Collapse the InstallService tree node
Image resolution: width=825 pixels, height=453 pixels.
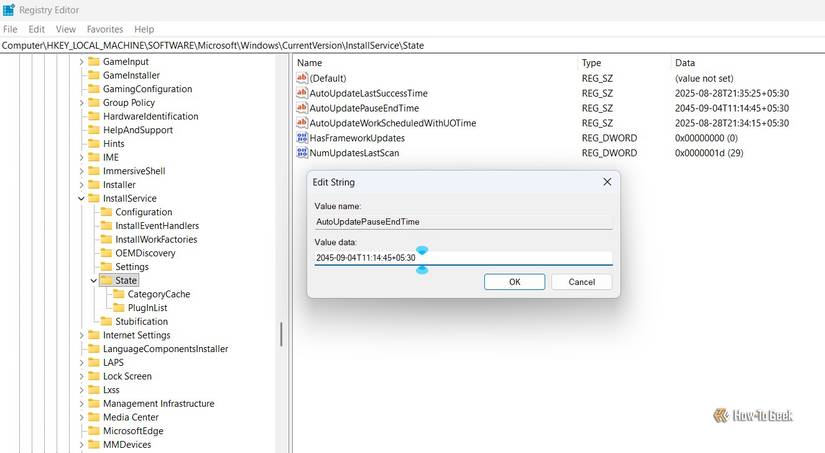point(81,199)
